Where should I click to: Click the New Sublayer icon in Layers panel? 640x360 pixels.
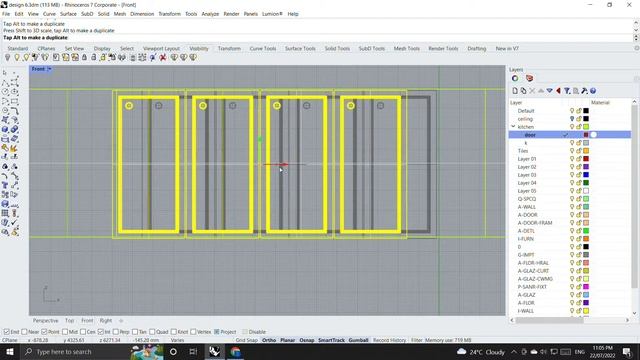pos(523,91)
